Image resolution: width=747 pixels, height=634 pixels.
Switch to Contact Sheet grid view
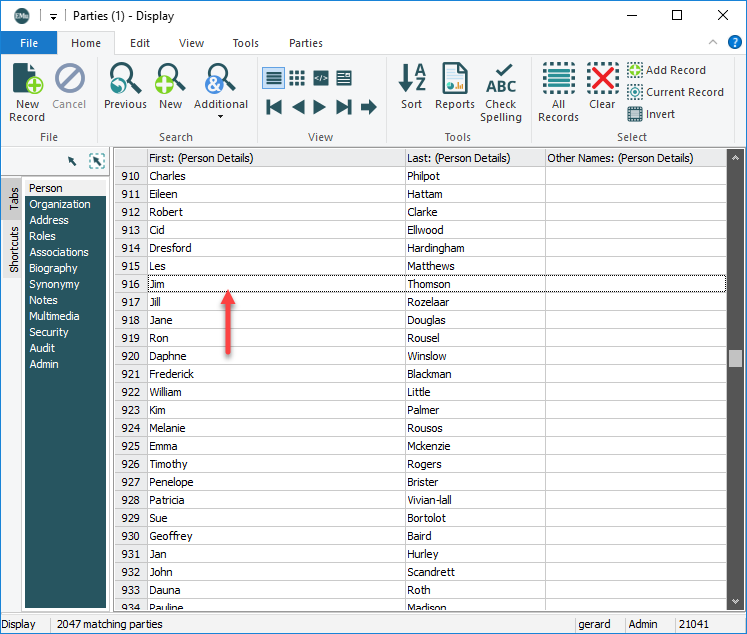[297, 78]
